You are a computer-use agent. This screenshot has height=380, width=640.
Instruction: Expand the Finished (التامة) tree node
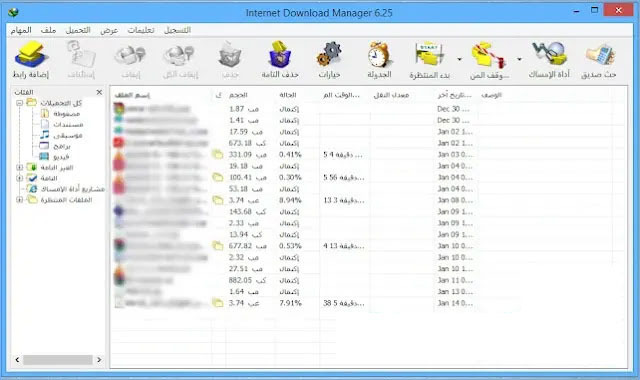point(19,178)
